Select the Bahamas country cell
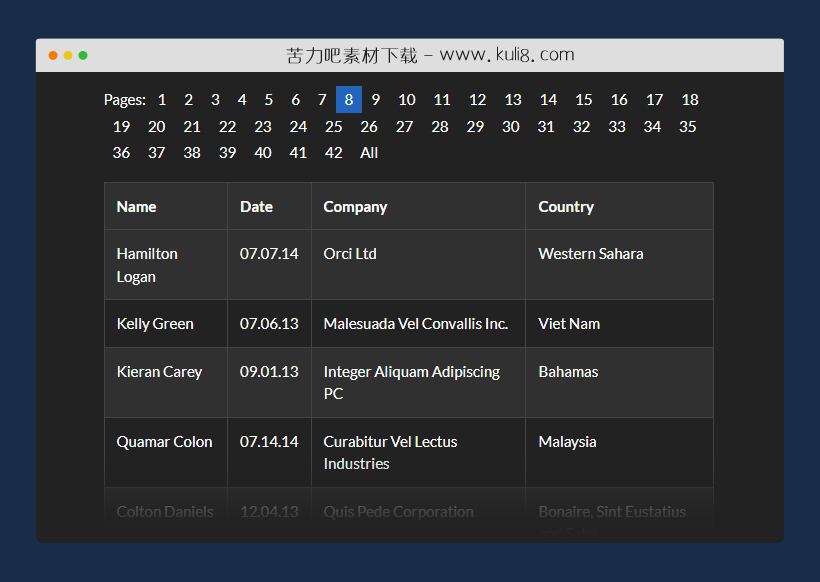This screenshot has height=582, width=820. 568,372
